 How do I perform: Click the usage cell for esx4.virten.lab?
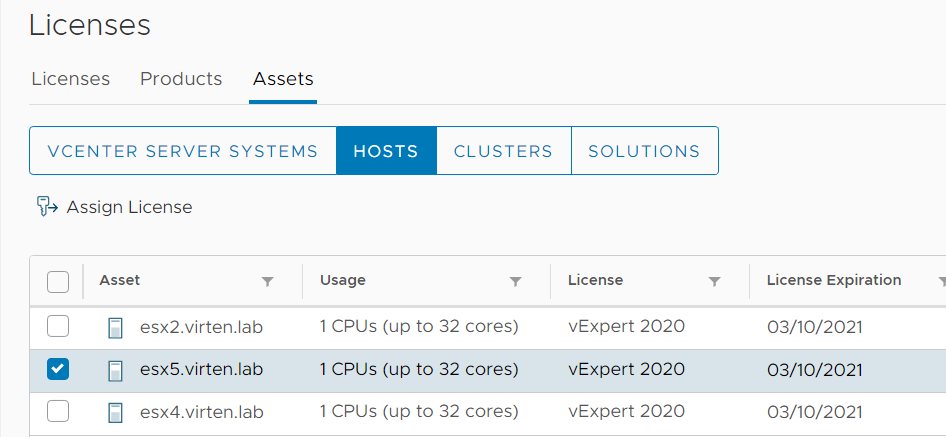pos(419,412)
